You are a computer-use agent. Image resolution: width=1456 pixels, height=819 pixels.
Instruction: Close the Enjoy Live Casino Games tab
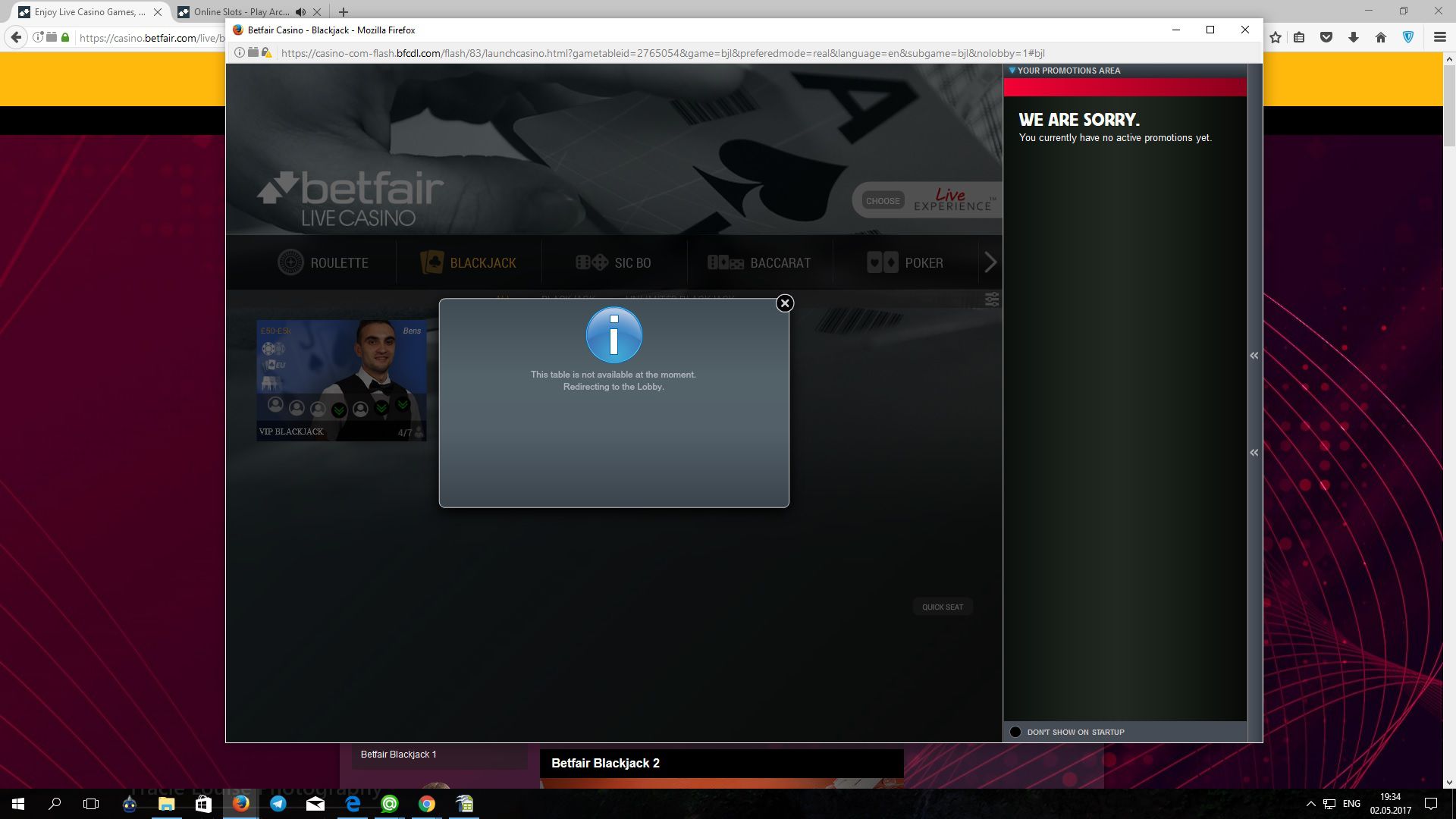[x=158, y=12]
